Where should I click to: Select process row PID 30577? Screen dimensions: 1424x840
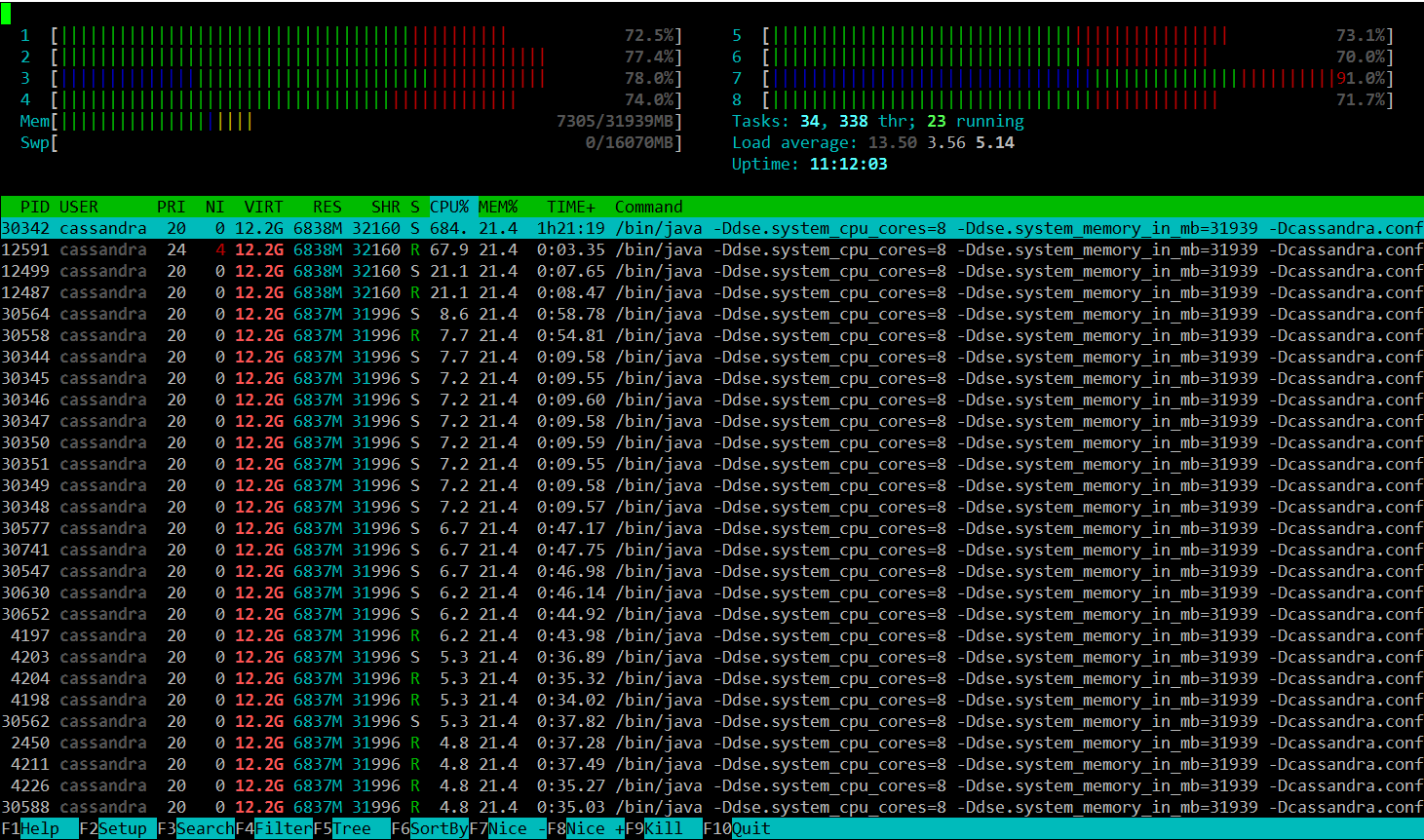pyautogui.click(x=712, y=528)
